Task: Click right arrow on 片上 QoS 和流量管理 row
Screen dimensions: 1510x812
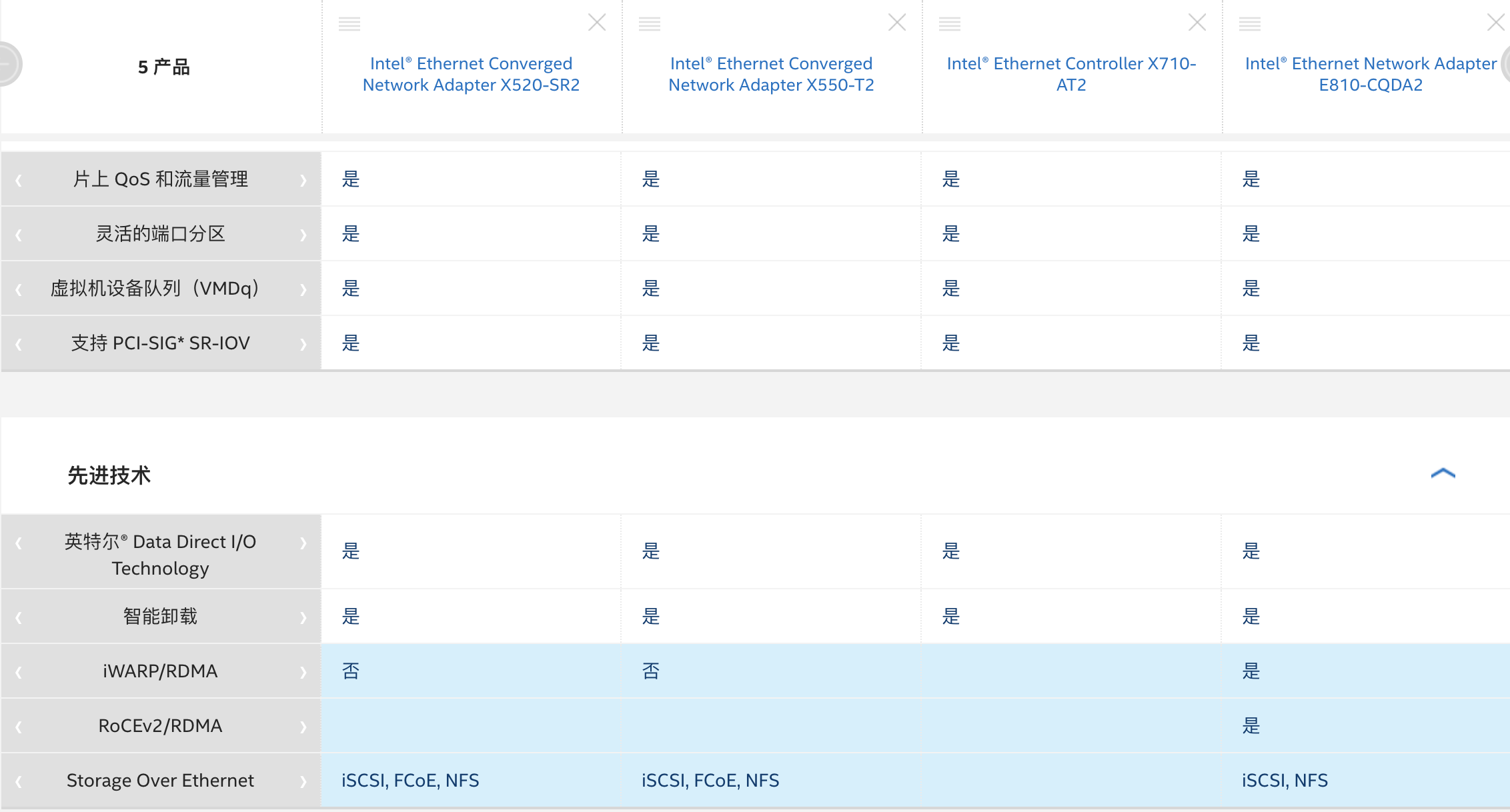Action: (x=303, y=180)
